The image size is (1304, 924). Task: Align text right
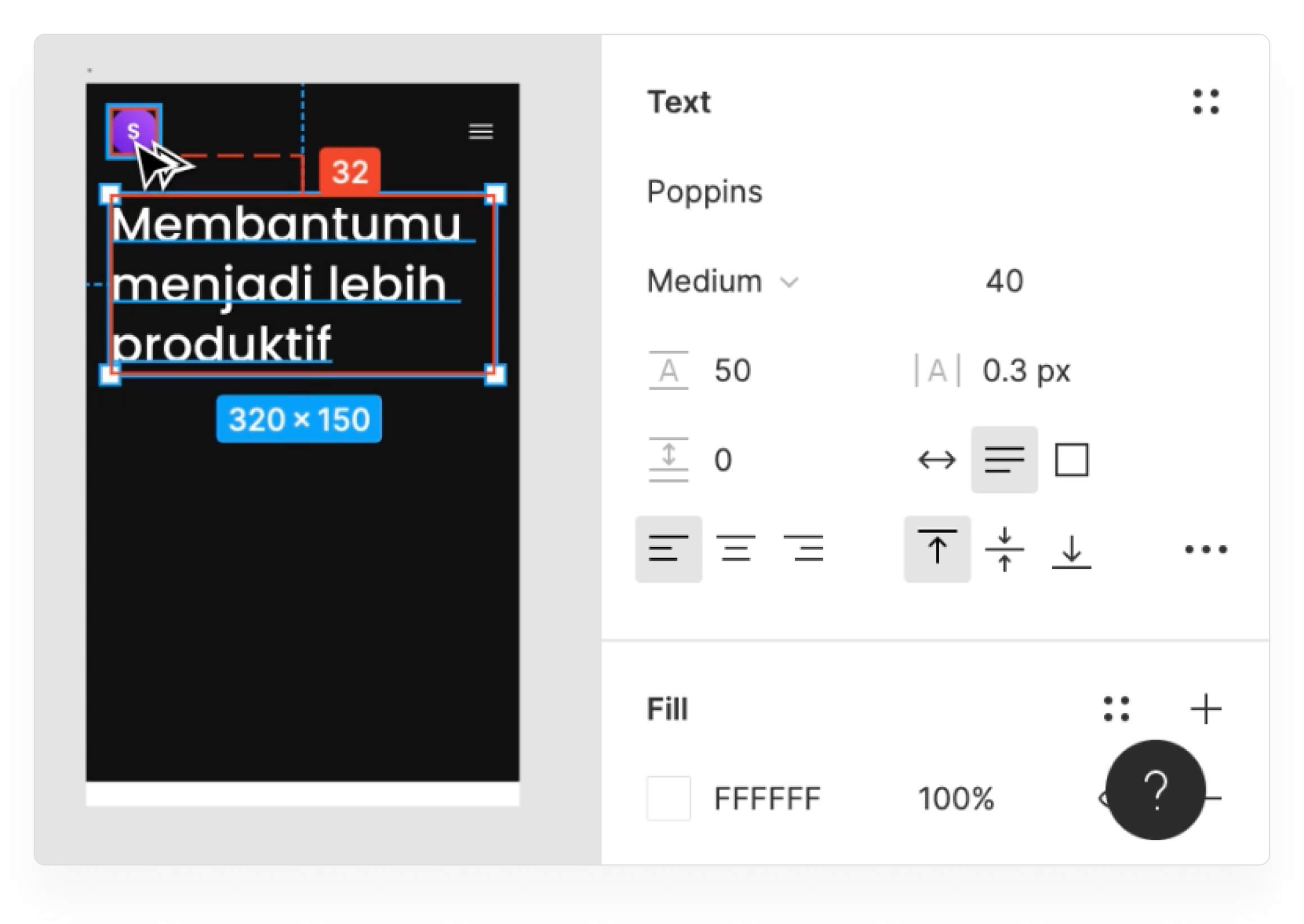(803, 549)
